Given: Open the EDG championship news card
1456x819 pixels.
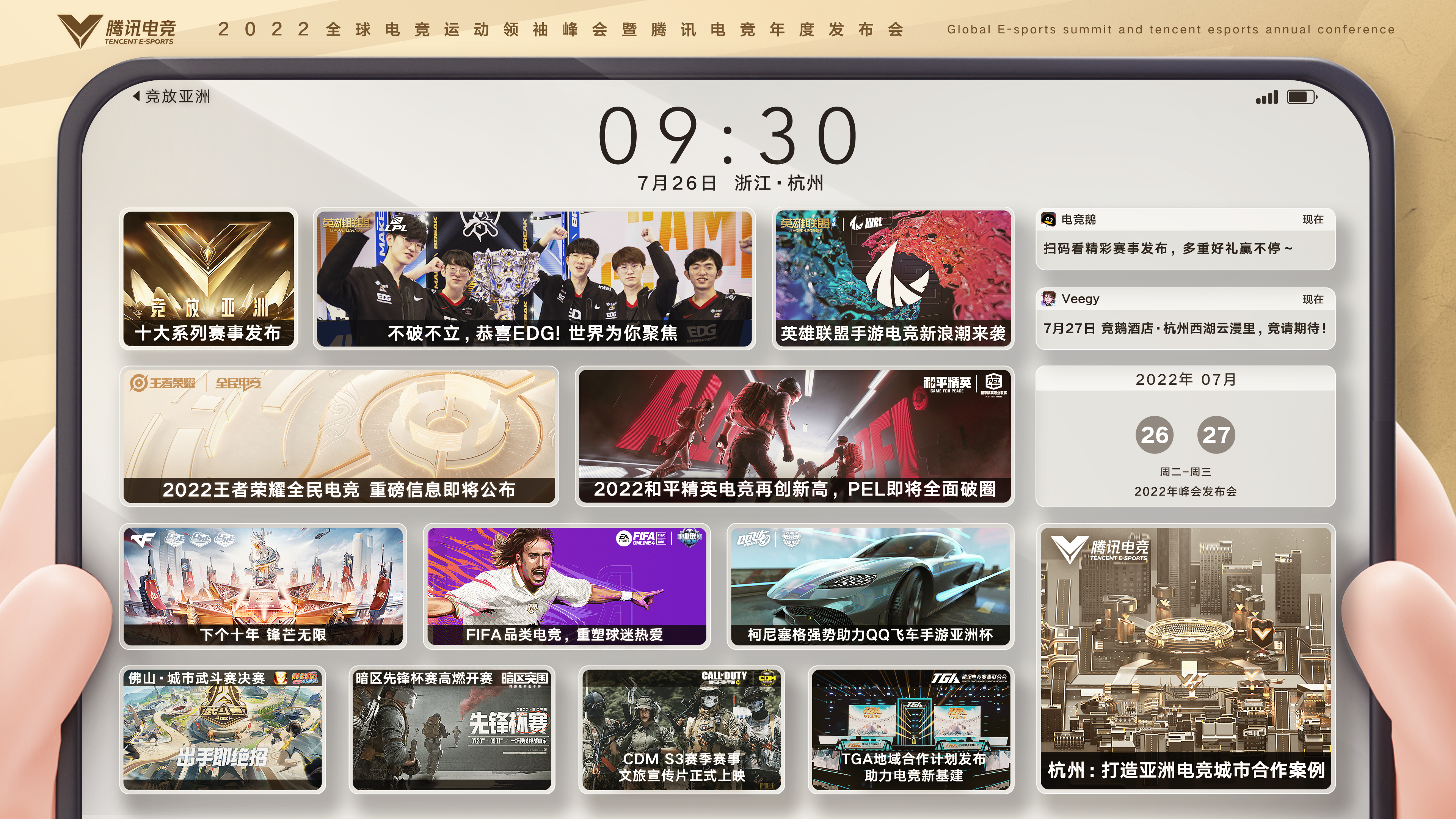Looking at the screenshot, I should click(x=534, y=279).
